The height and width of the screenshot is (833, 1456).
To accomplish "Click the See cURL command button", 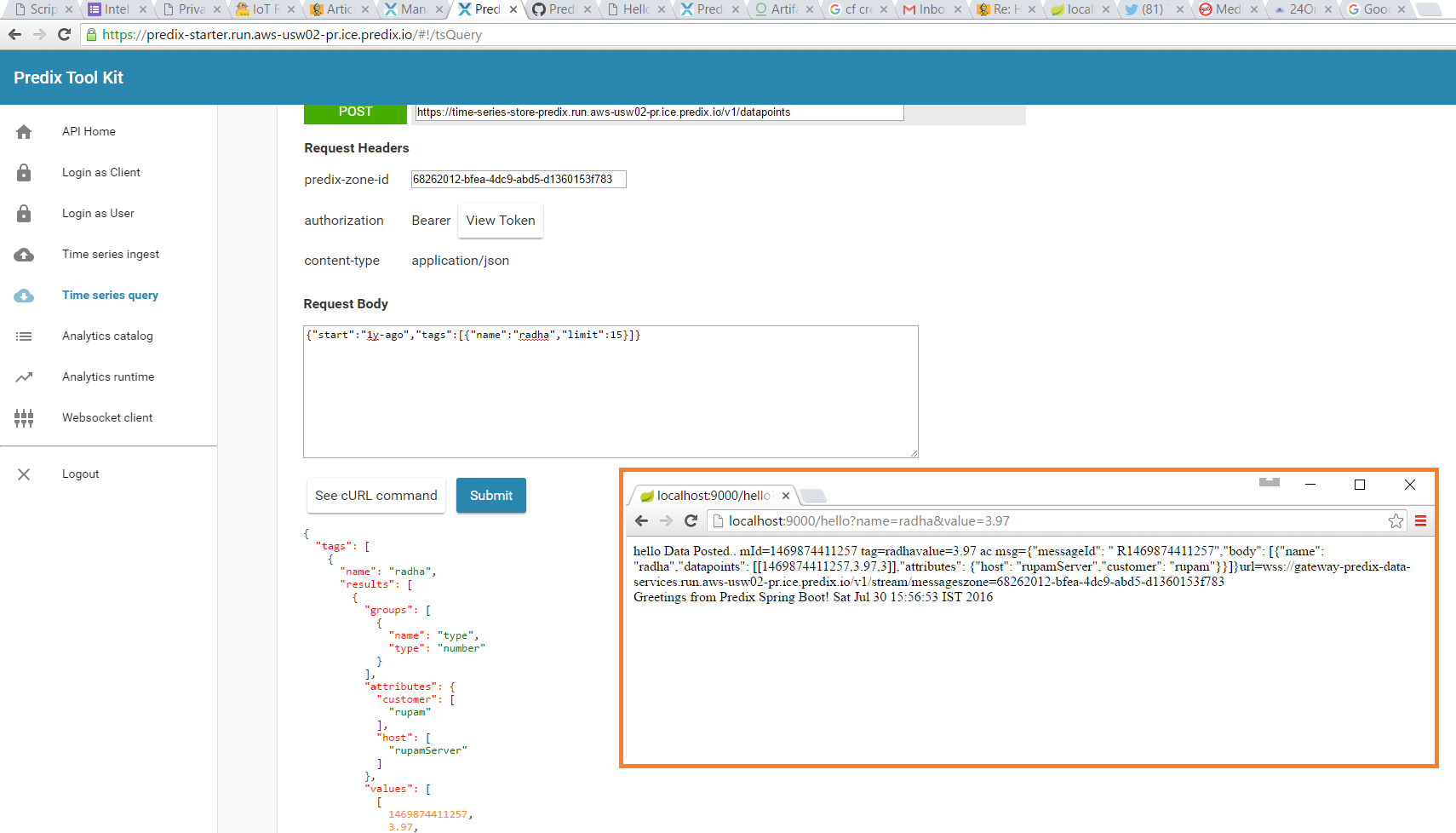I will click(376, 496).
